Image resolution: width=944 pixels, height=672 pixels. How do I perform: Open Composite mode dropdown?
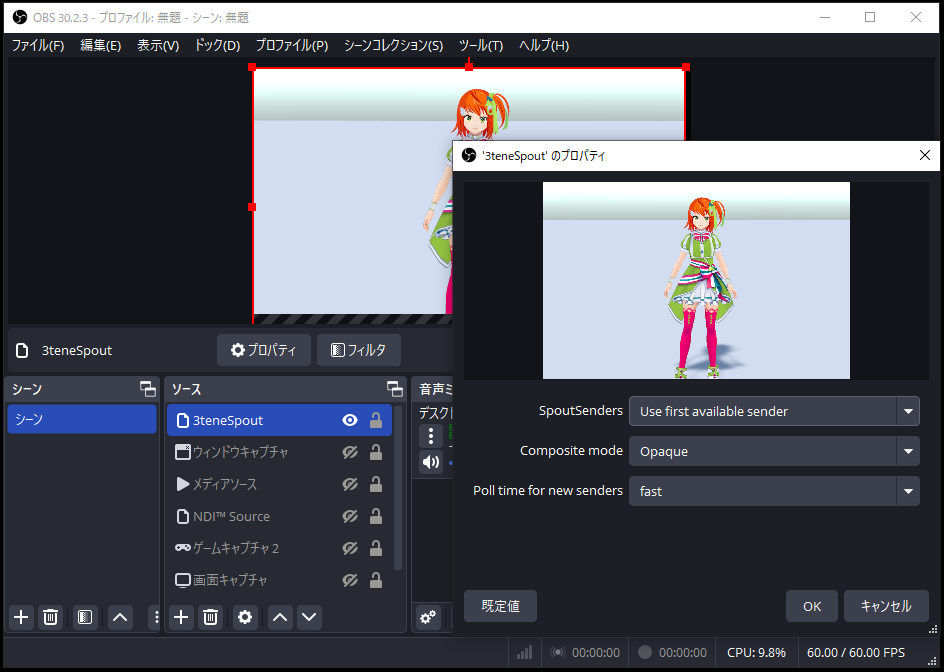click(x=774, y=451)
